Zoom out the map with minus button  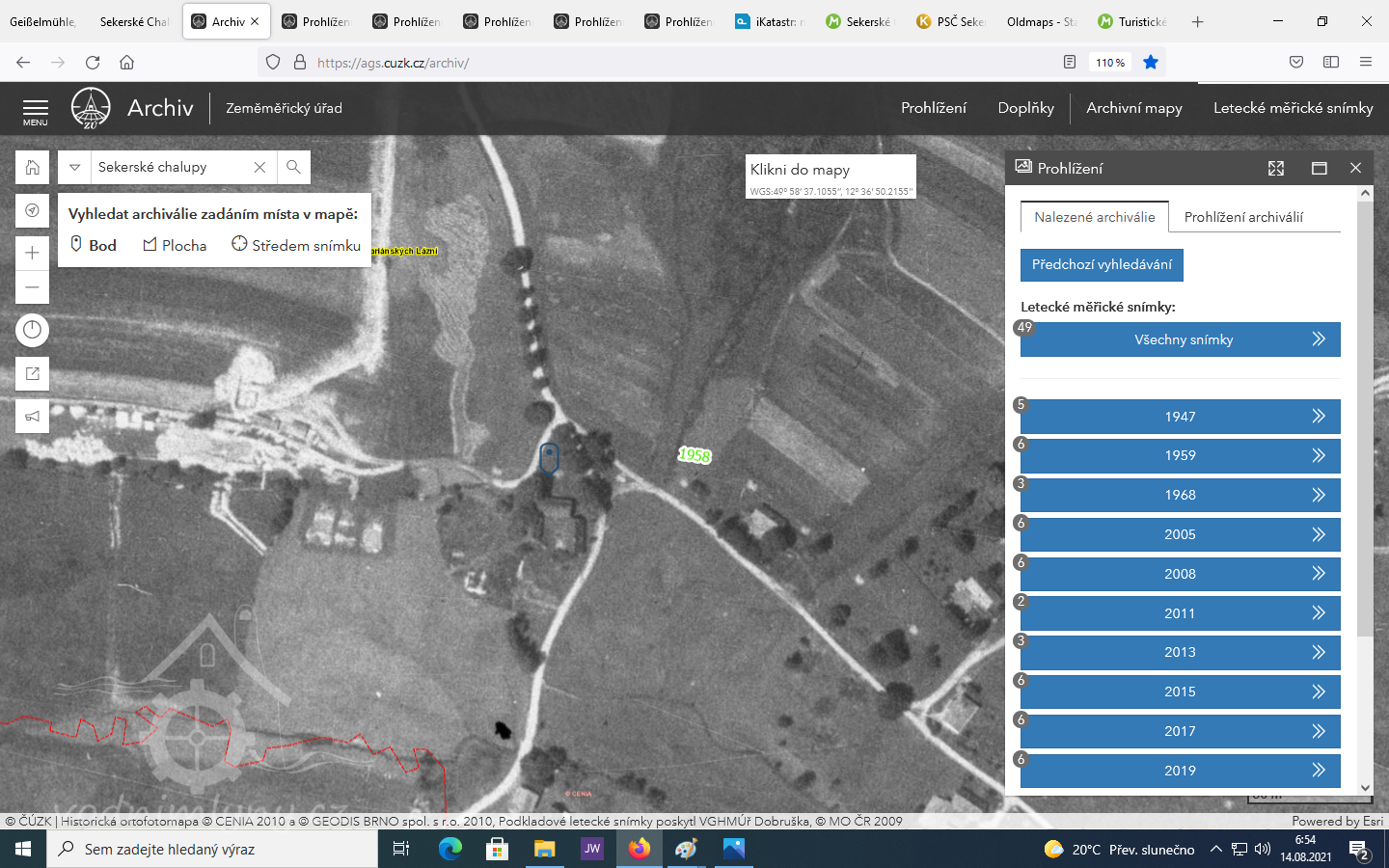32,287
